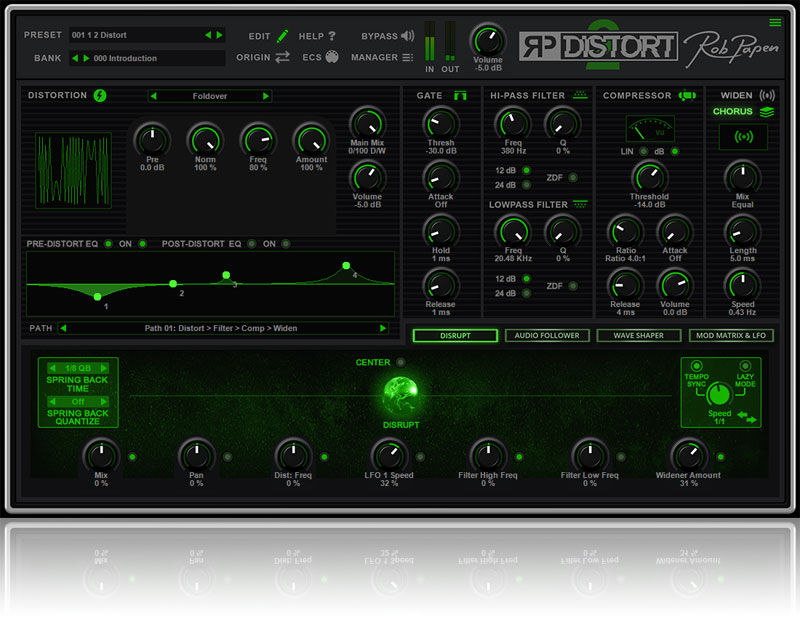Enable the Hi-Pass Filter 24 dB option
Image resolution: width=800 pixels, height=618 pixels.
tap(526, 185)
